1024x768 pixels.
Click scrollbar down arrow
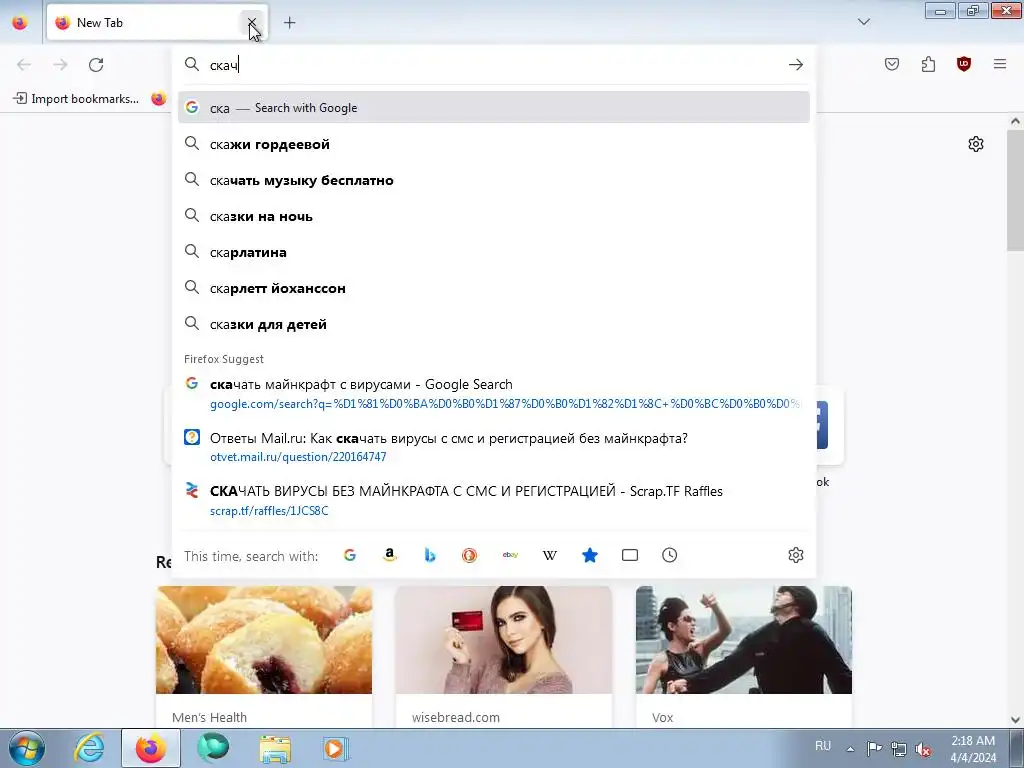(1015, 720)
